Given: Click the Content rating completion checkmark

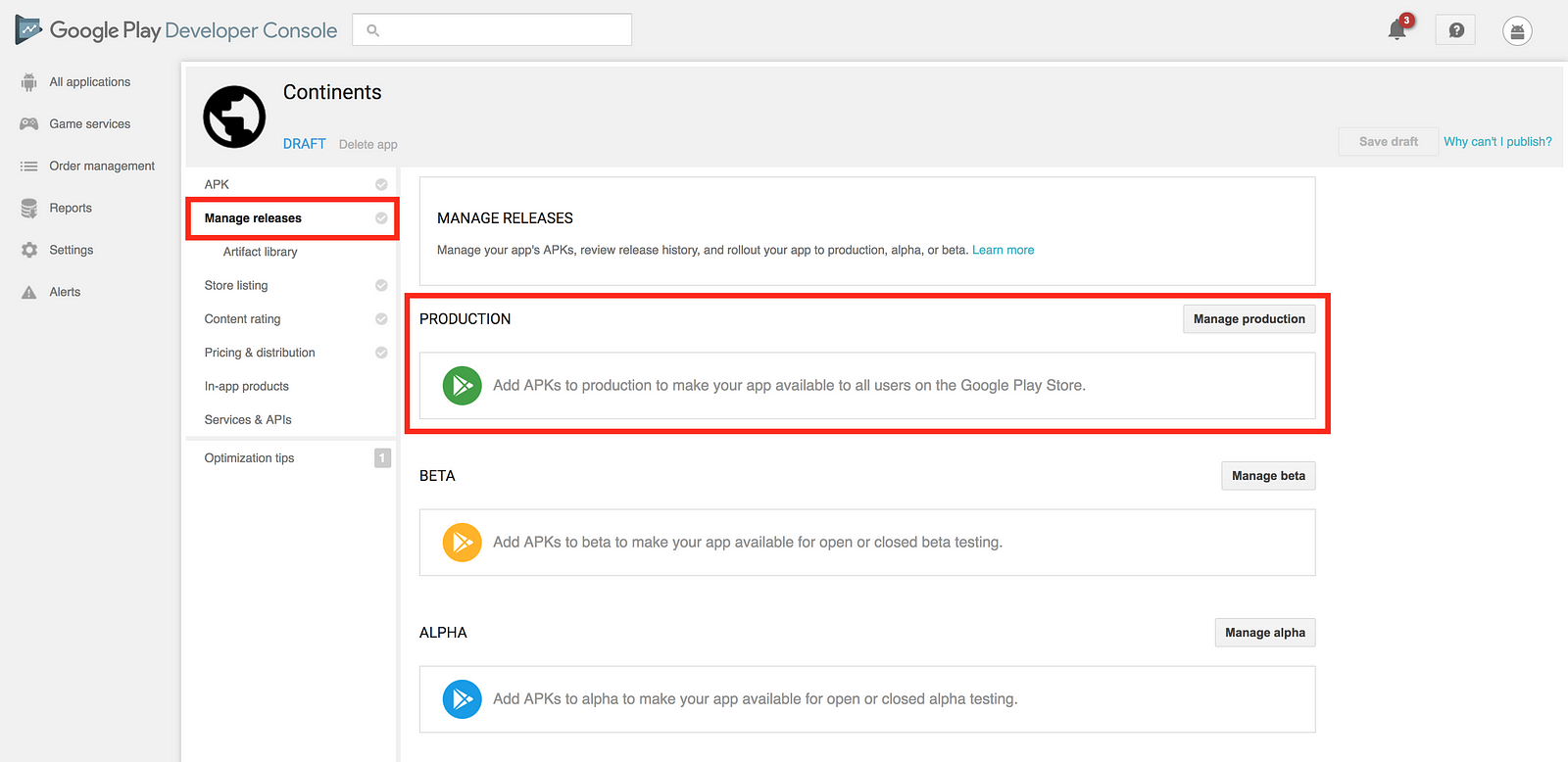Looking at the screenshot, I should (381, 319).
